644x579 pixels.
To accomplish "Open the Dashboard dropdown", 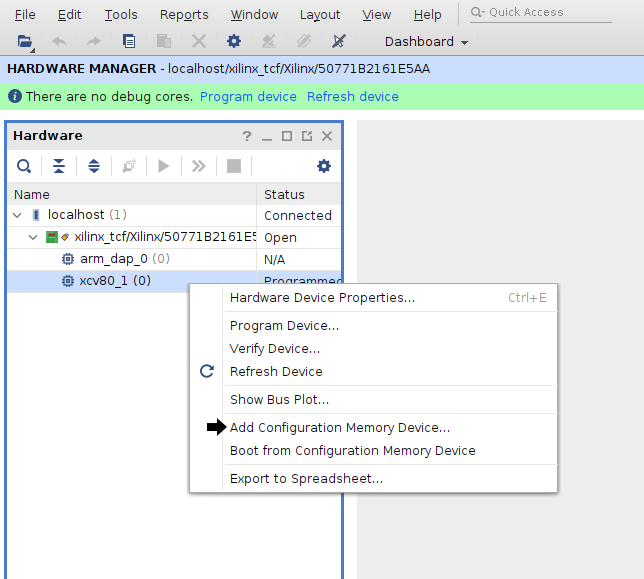I will 426,41.
